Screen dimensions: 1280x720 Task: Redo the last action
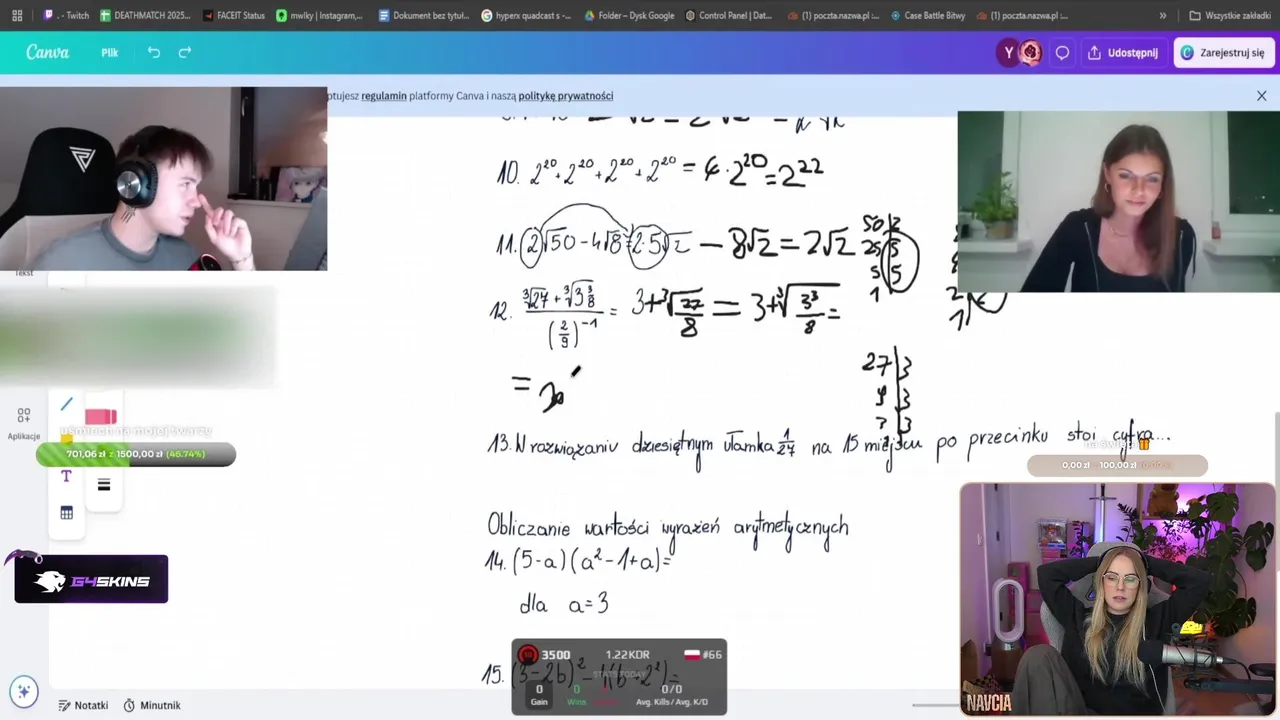pyautogui.click(x=185, y=52)
